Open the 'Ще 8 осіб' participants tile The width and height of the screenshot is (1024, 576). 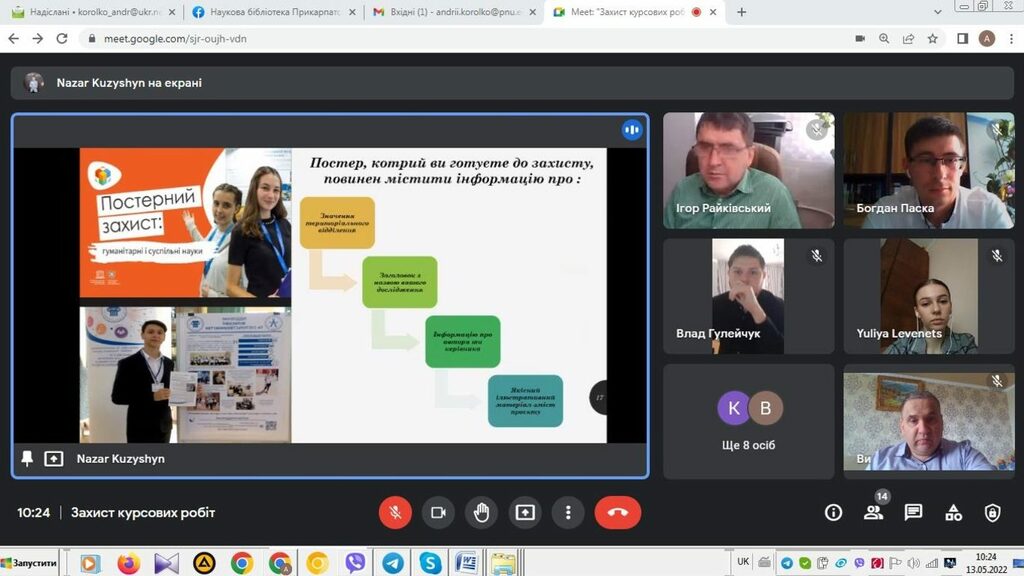click(748, 421)
